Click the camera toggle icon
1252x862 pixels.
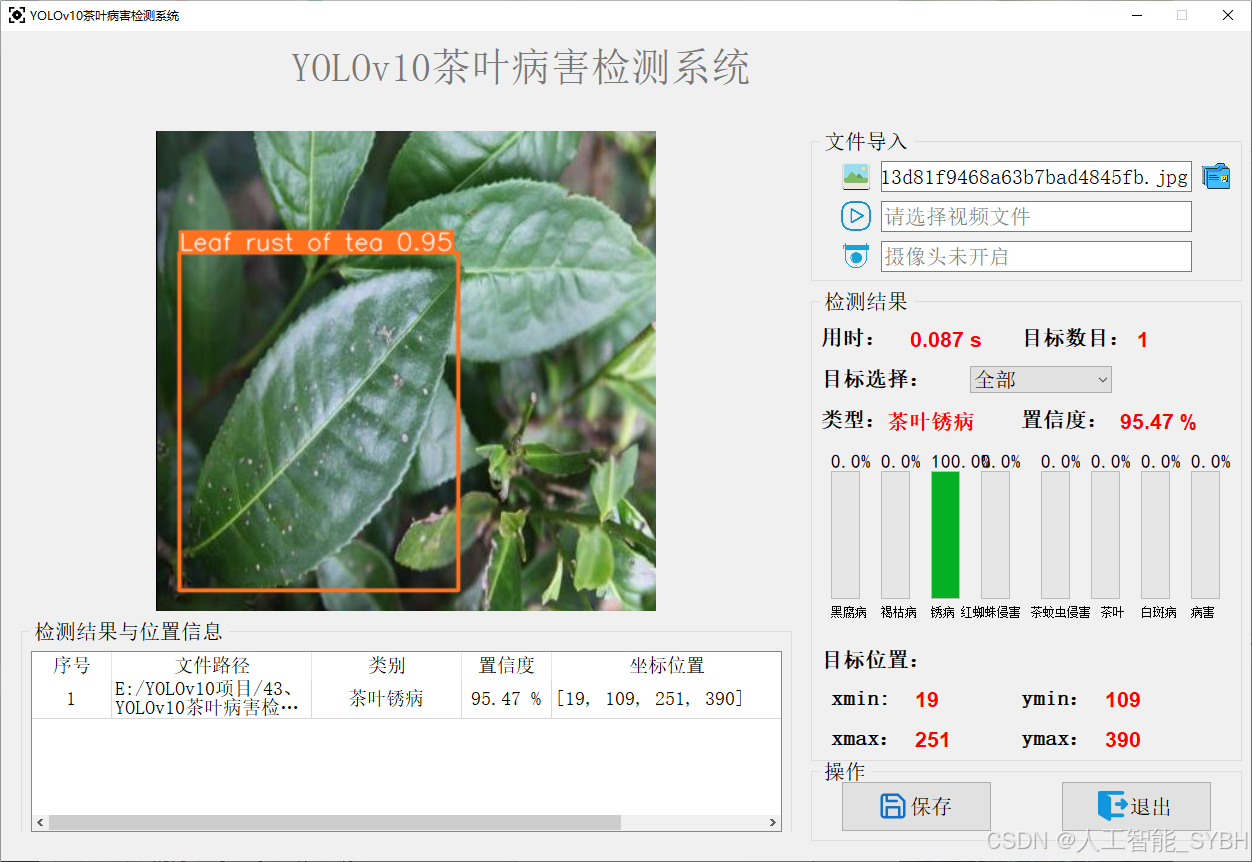(x=856, y=256)
